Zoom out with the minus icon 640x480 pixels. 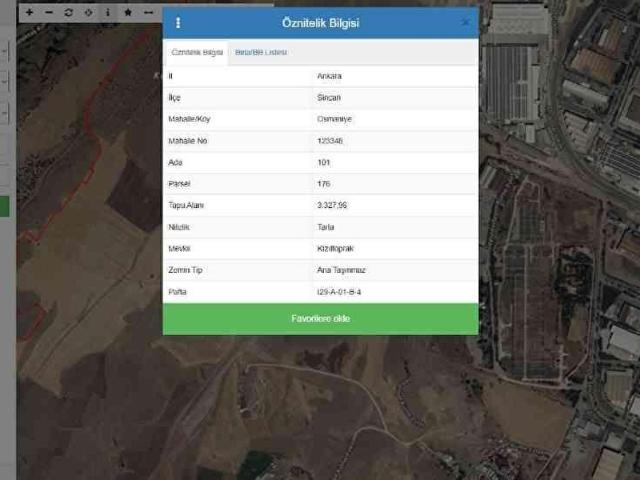[x=49, y=12]
